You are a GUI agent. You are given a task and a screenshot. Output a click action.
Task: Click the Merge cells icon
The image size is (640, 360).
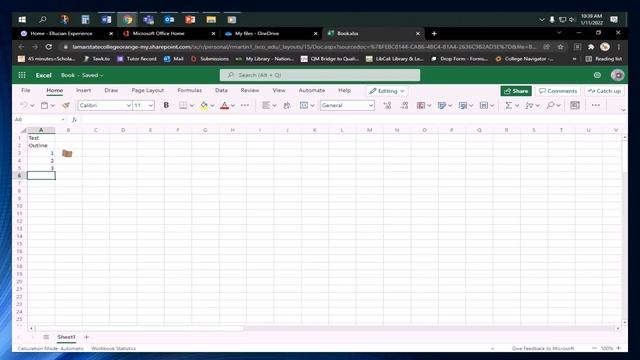tap(304, 105)
